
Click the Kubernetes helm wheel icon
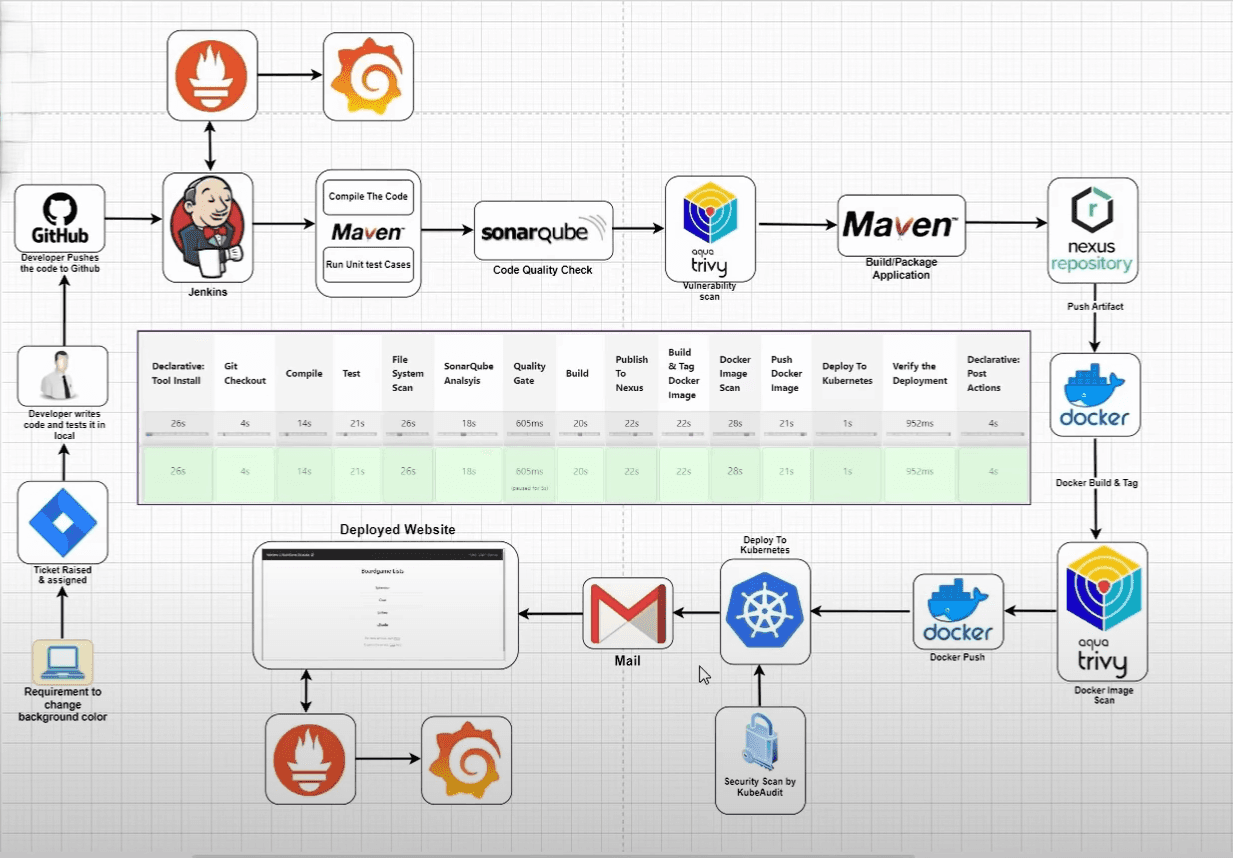pyautogui.click(x=765, y=611)
